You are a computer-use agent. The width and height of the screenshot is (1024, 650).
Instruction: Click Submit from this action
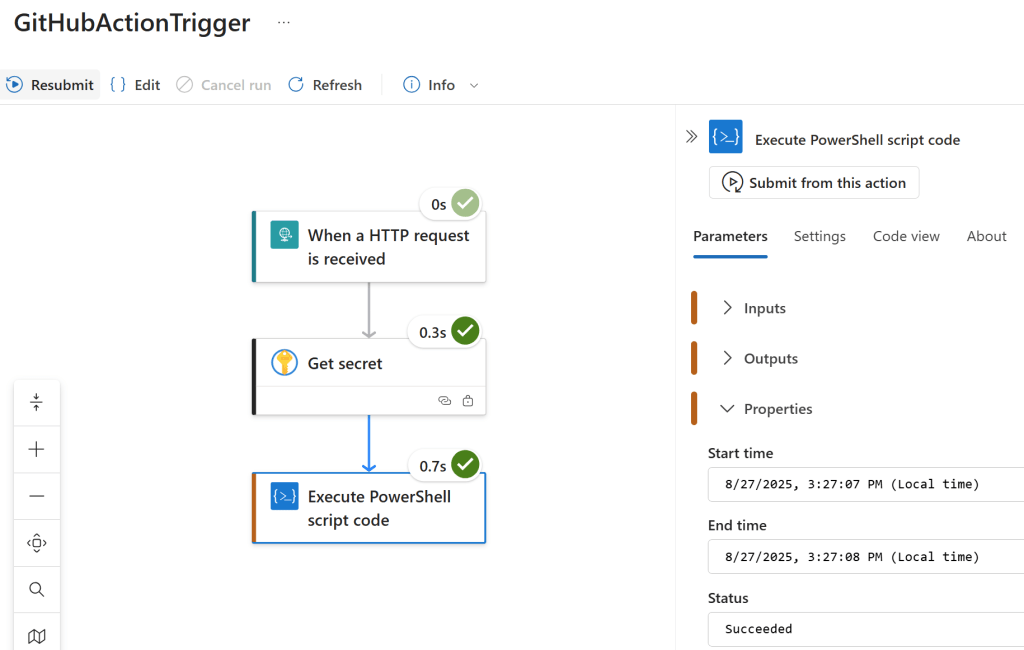[813, 182]
